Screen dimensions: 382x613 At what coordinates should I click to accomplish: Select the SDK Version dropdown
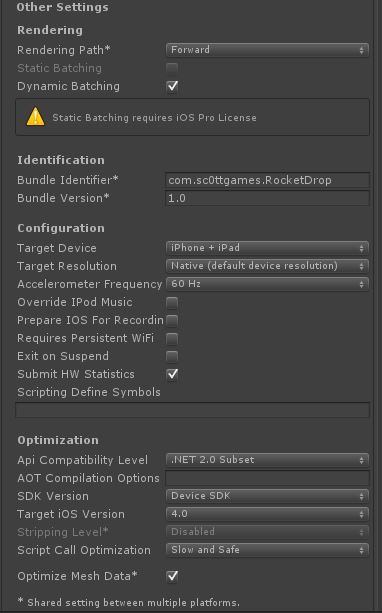(x=267, y=496)
